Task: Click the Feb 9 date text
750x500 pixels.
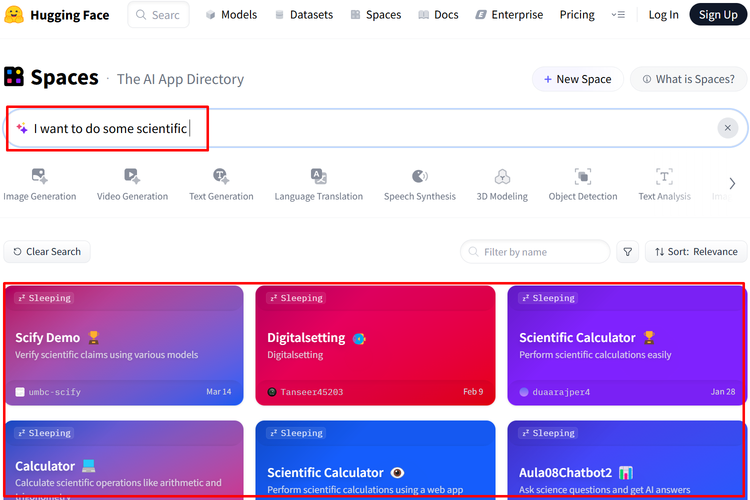Action: 473,392
